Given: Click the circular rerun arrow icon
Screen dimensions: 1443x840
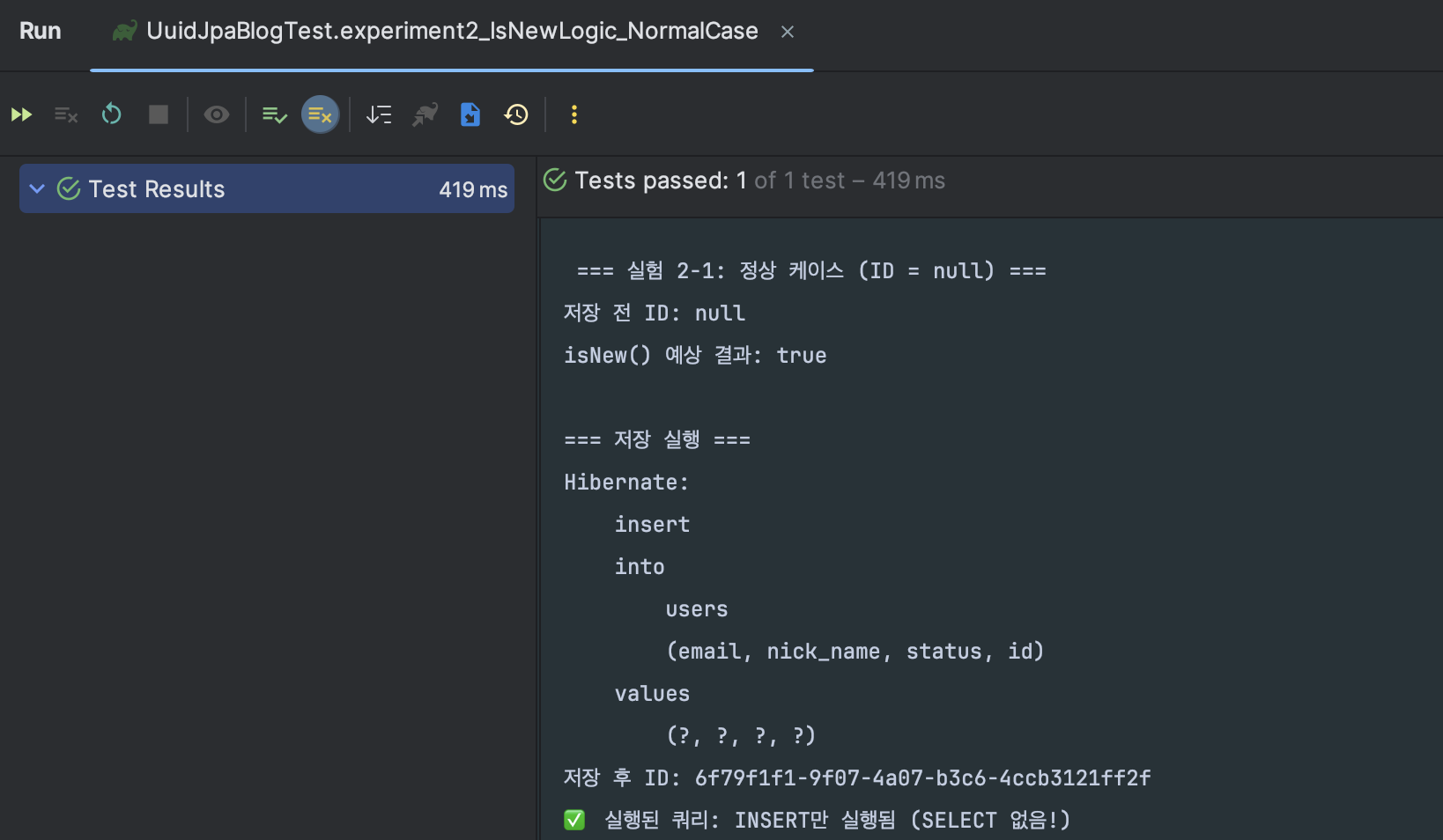Looking at the screenshot, I should tap(112, 114).
